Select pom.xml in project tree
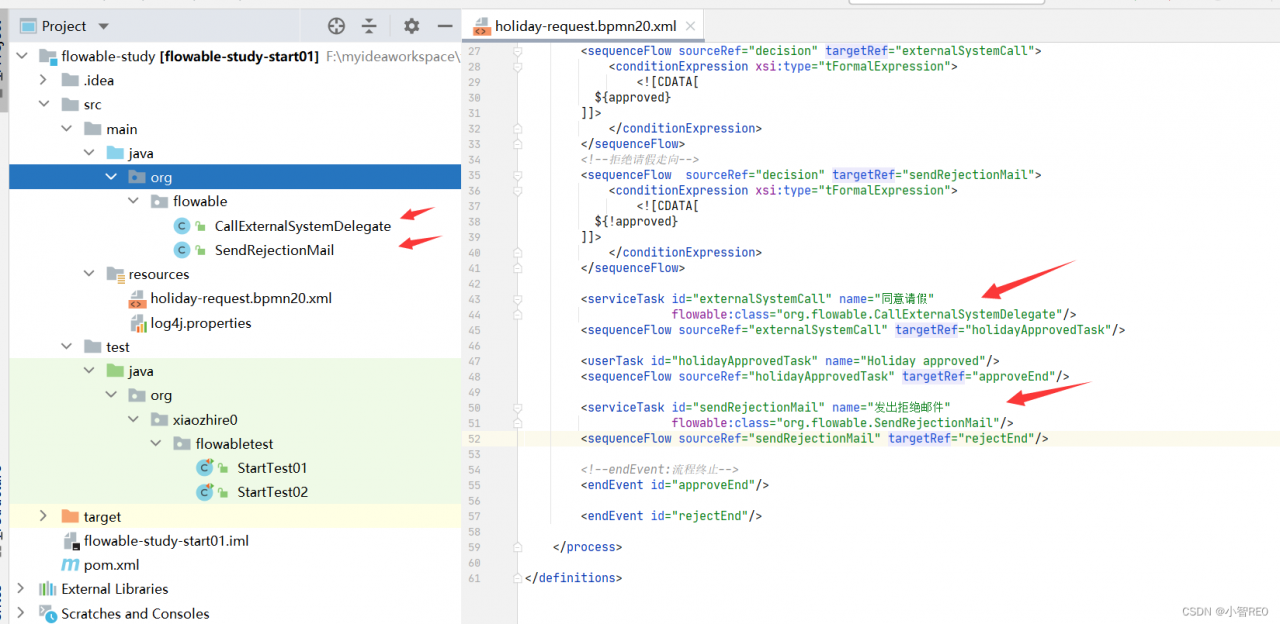 click(112, 565)
